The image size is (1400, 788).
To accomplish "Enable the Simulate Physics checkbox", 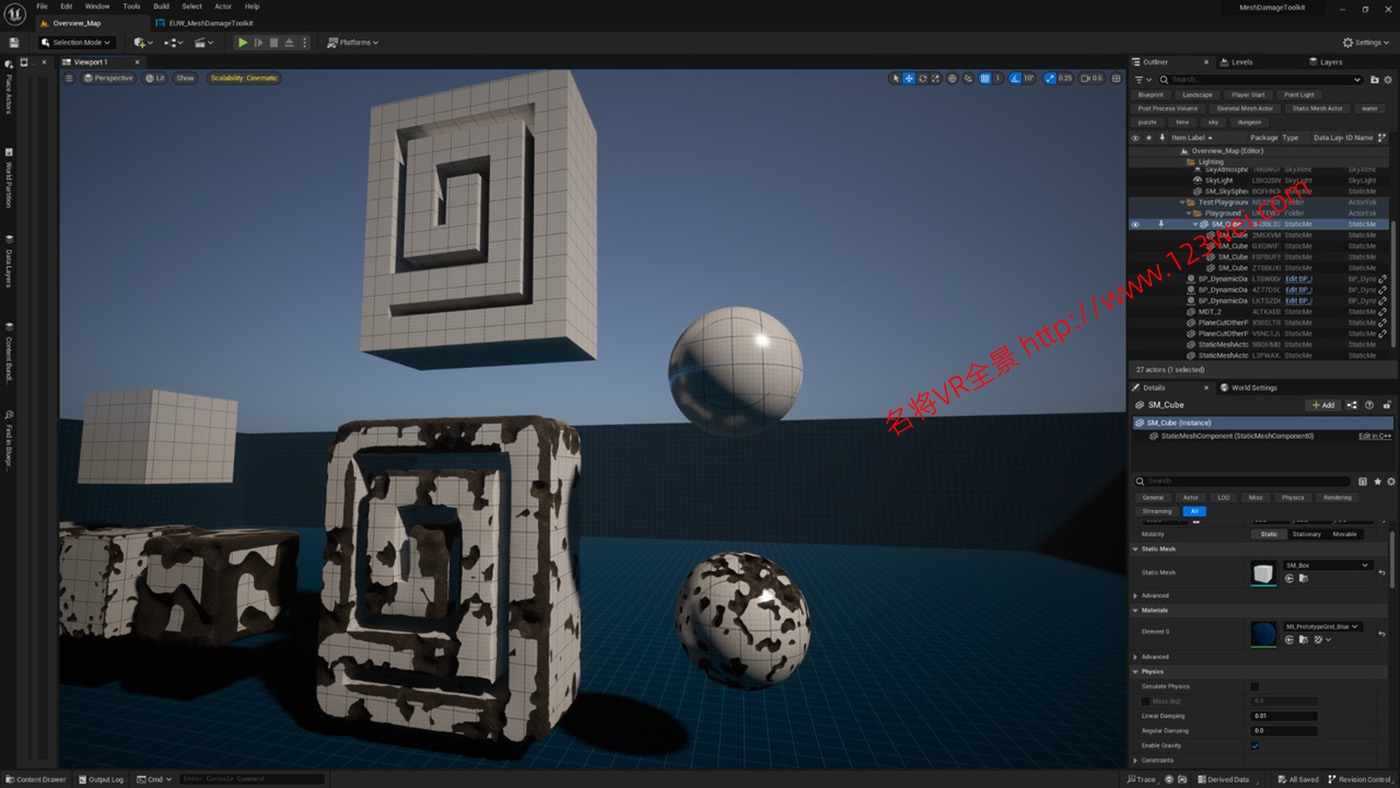I will (x=1255, y=687).
